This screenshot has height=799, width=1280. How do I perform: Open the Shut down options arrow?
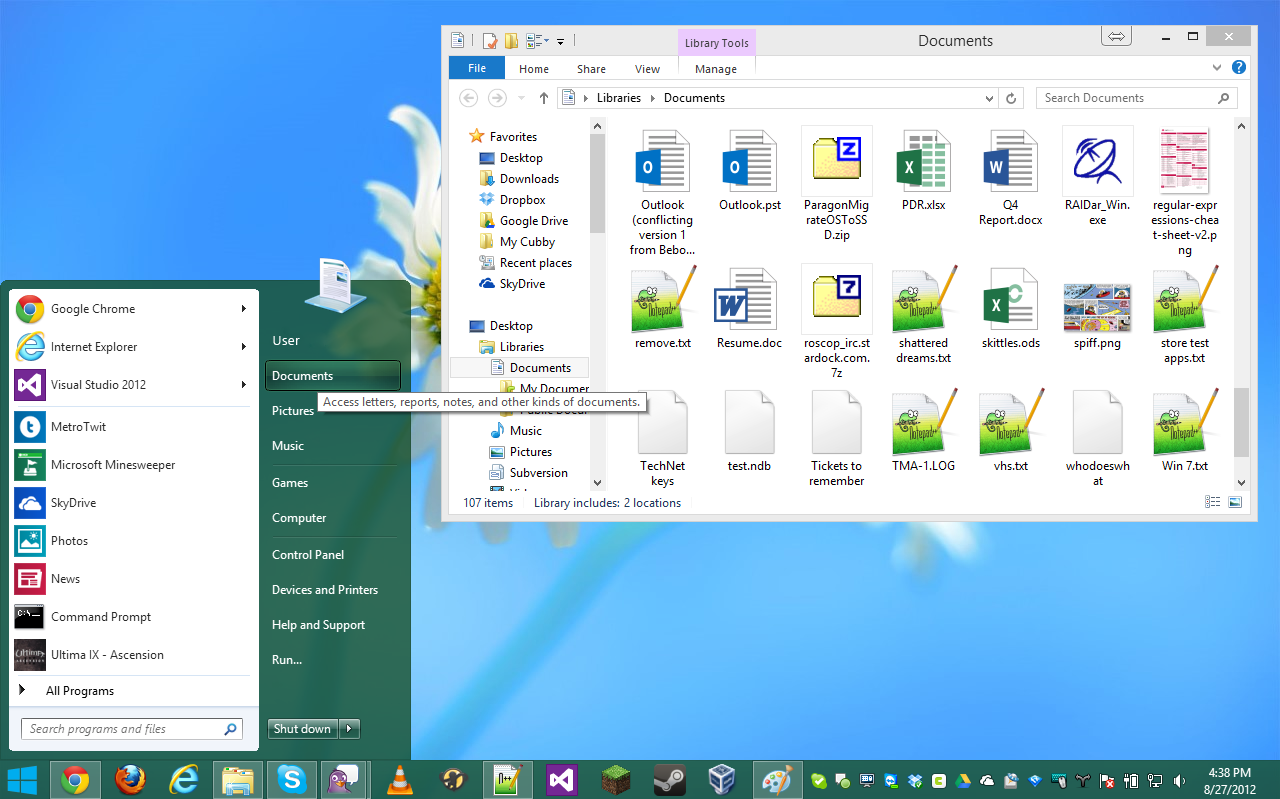click(348, 728)
